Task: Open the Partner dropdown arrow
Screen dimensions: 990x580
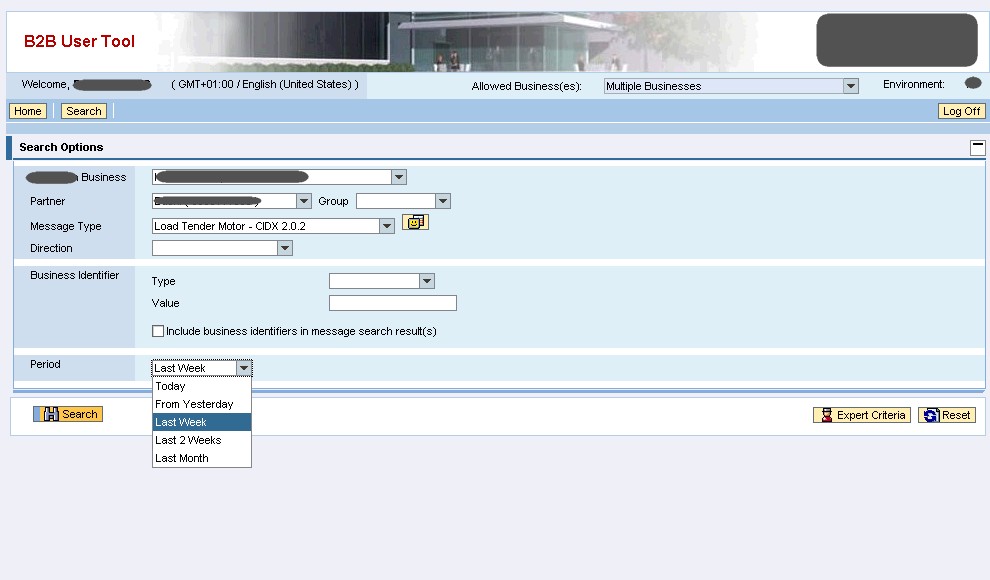Action: tap(304, 202)
